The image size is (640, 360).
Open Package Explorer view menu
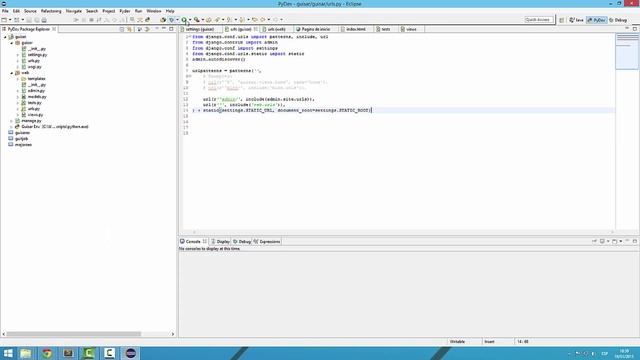click(156, 29)
